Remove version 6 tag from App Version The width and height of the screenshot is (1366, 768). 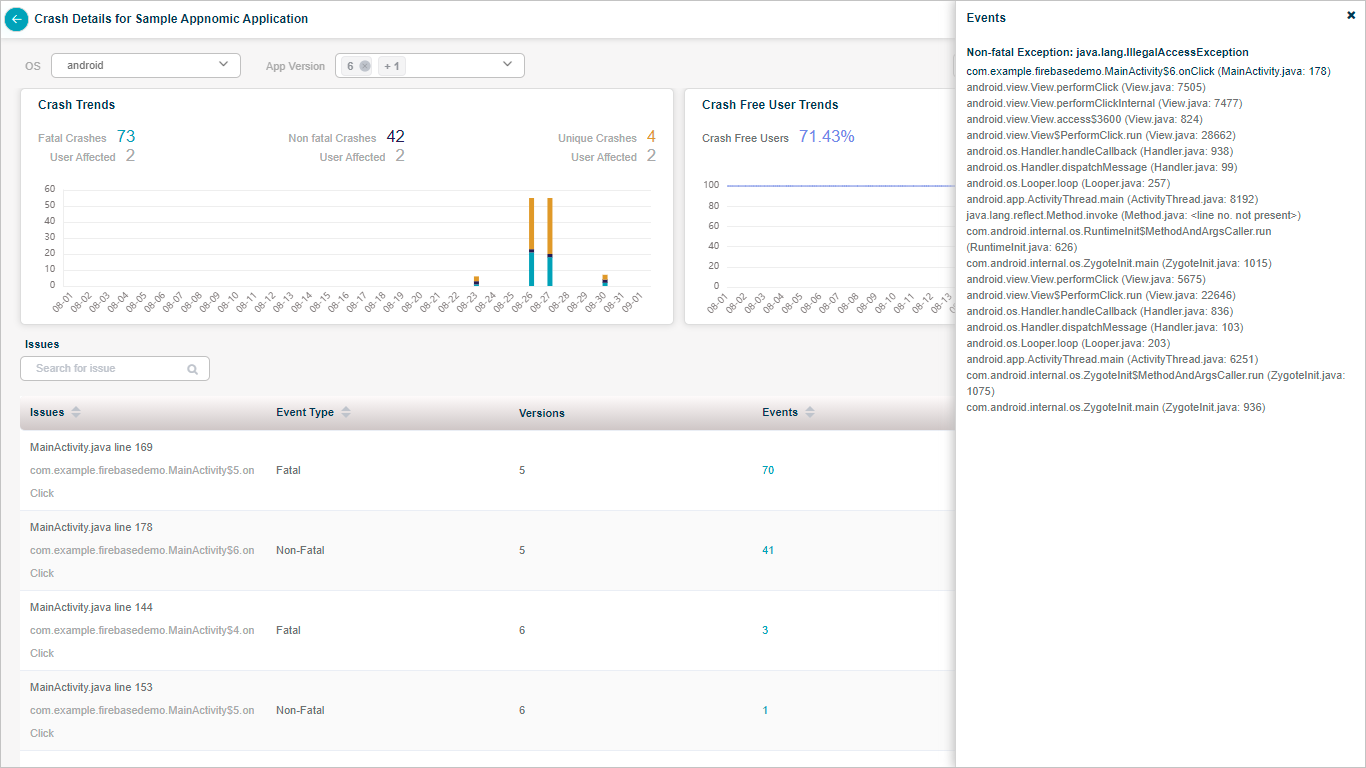365,66
